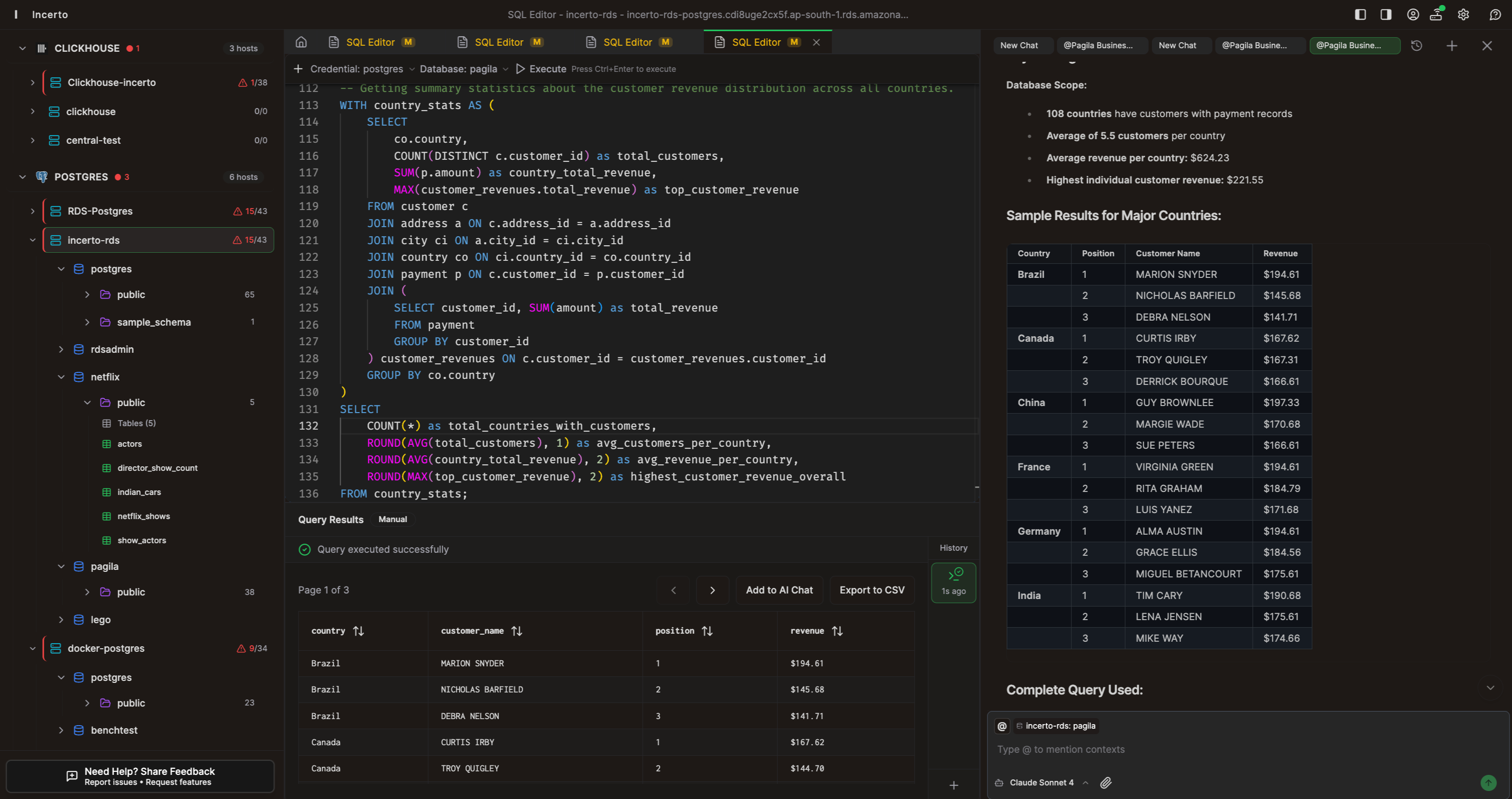Start a new chat with the plus icon
Screen dimensions: 1512x799
(1452, 45)
